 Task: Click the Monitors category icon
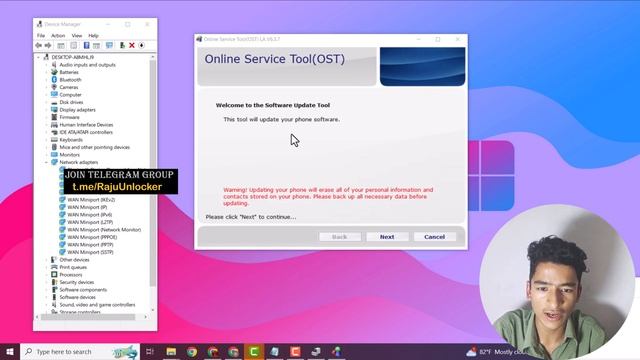(54, 155)
